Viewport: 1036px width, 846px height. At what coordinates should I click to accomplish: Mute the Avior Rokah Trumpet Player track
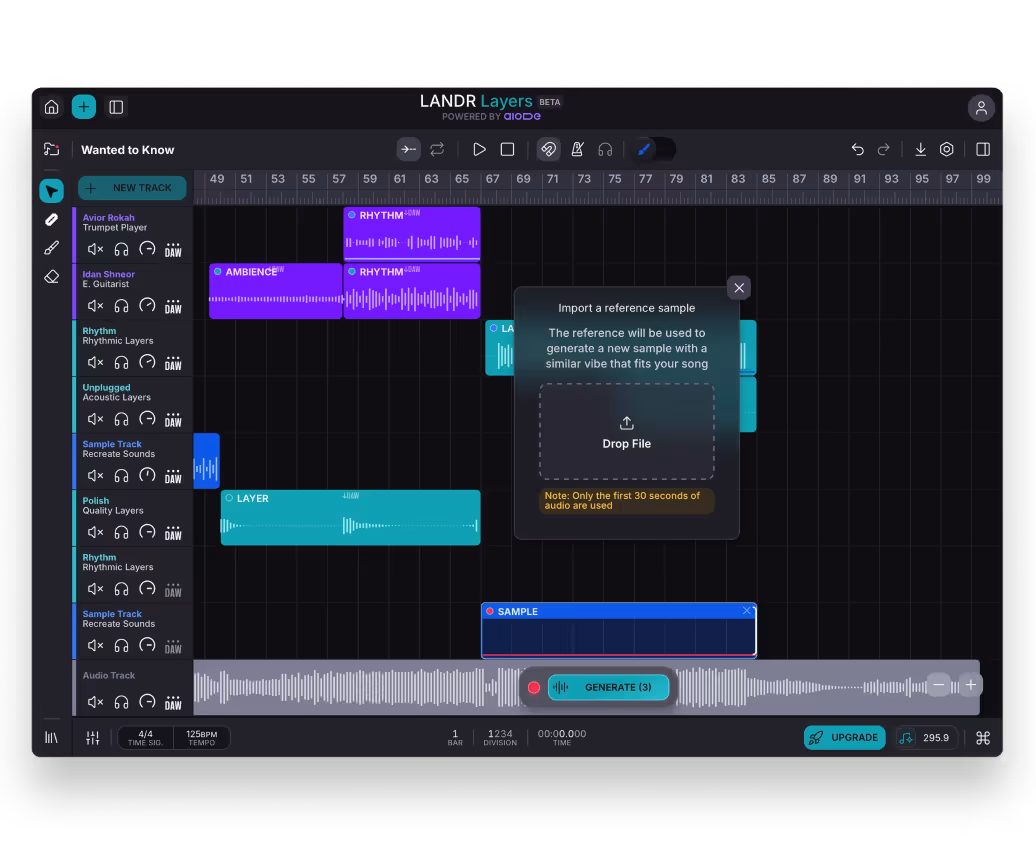pyautogui.click(x=96, y=249)
